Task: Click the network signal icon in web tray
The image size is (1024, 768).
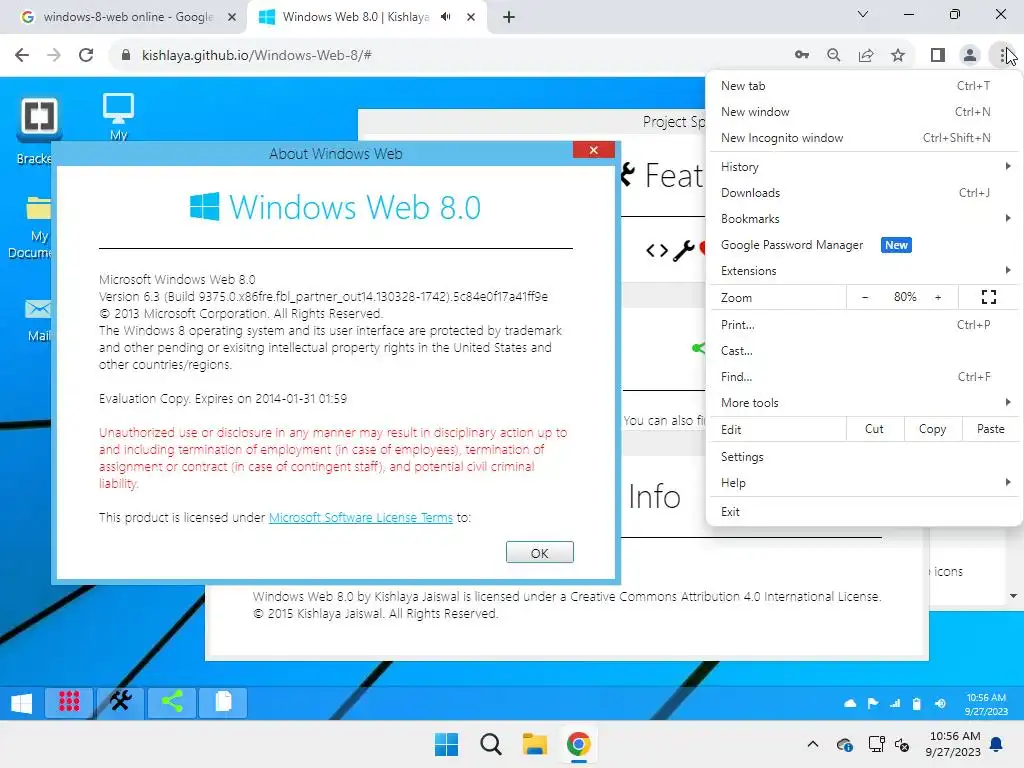Action: coord(895,703)
